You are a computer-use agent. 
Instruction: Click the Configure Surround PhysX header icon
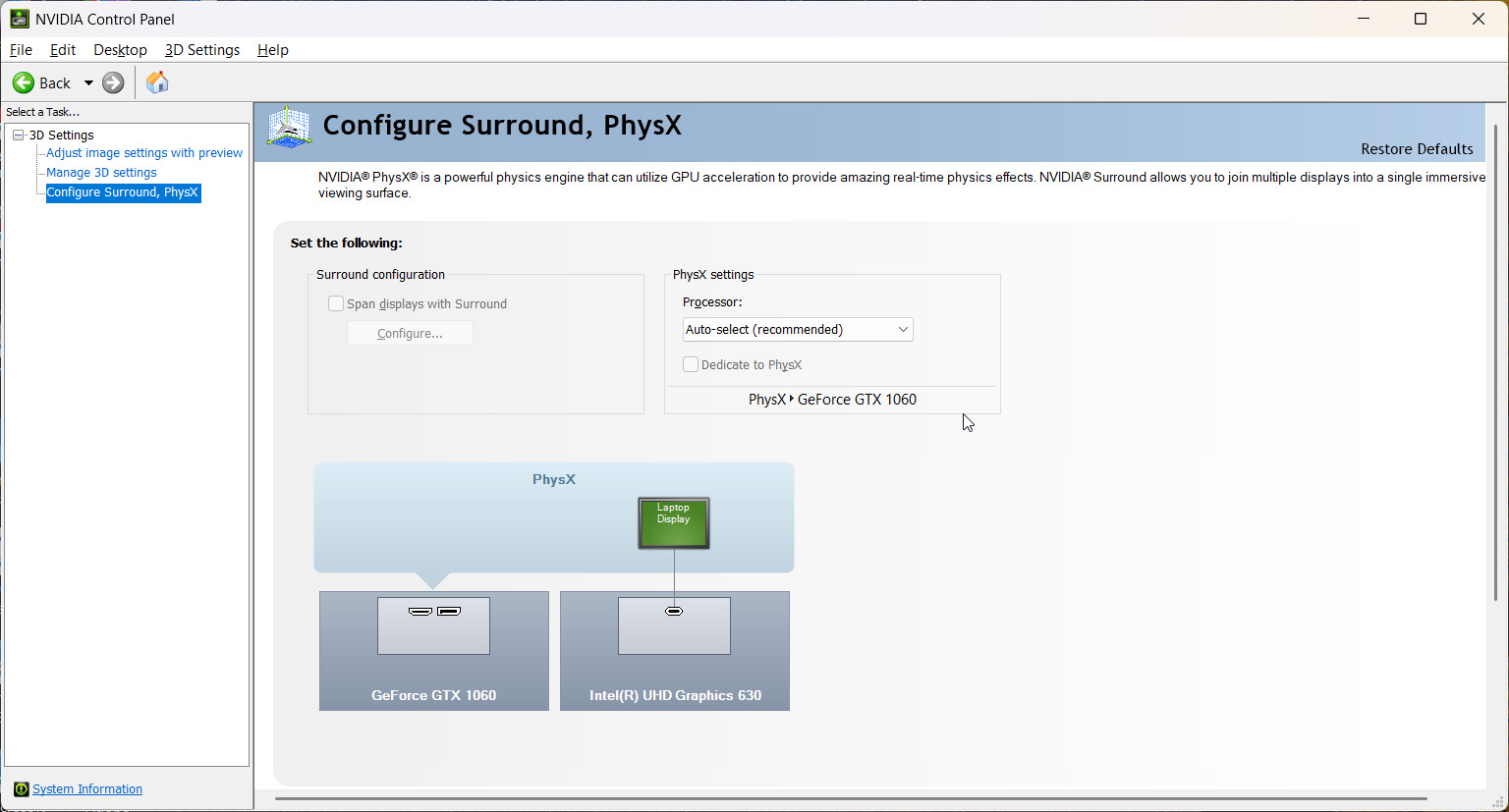click(289, 127)
